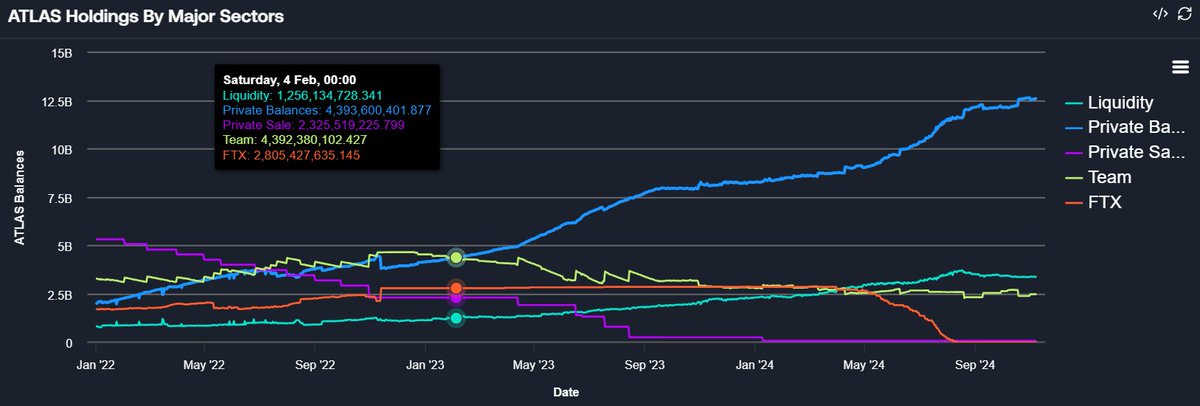Click tooltip date Saturday, 4 Feb
Screen dimensions: 1200x406
point(290,79)
